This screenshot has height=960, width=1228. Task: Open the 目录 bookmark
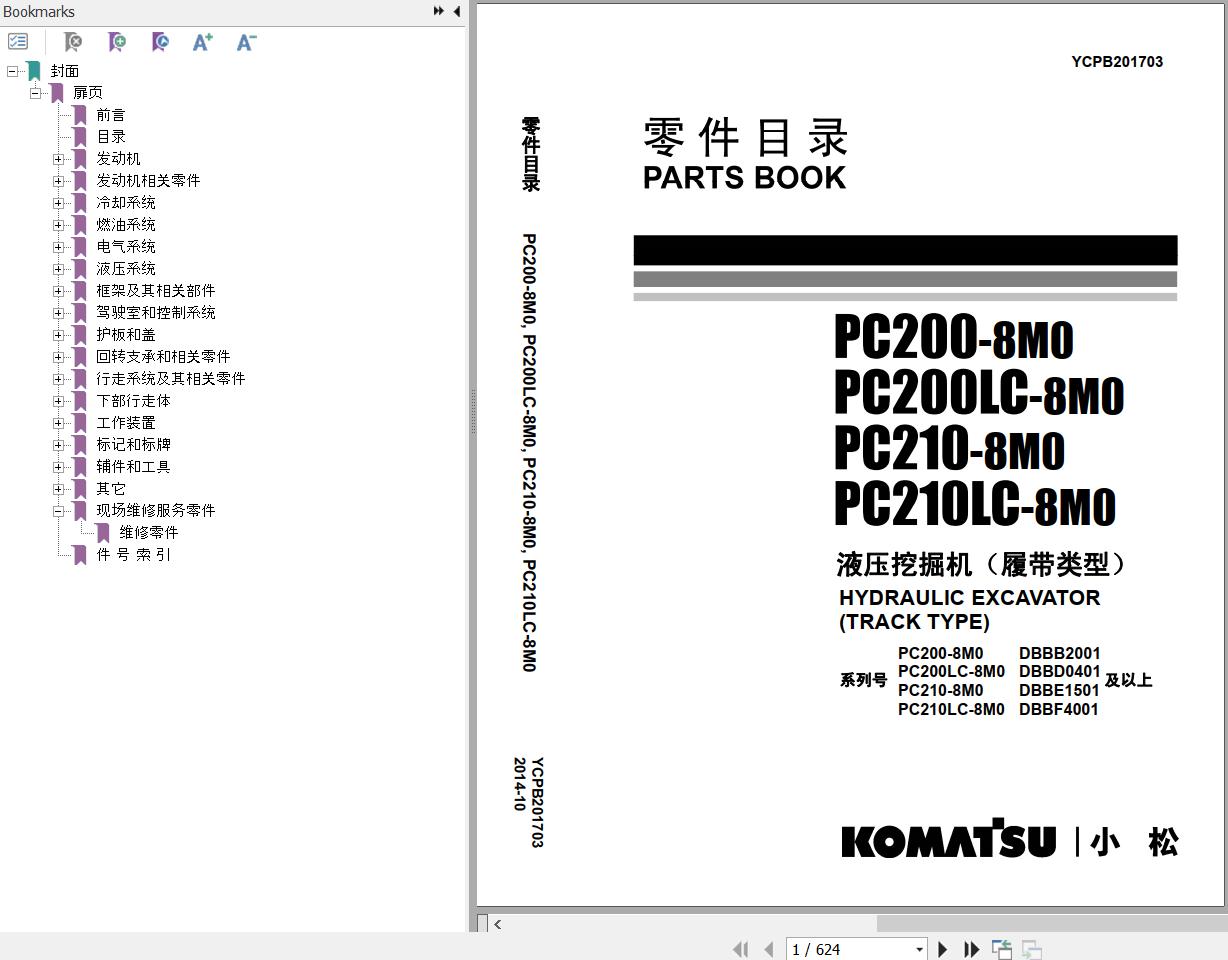click(111, 137)
